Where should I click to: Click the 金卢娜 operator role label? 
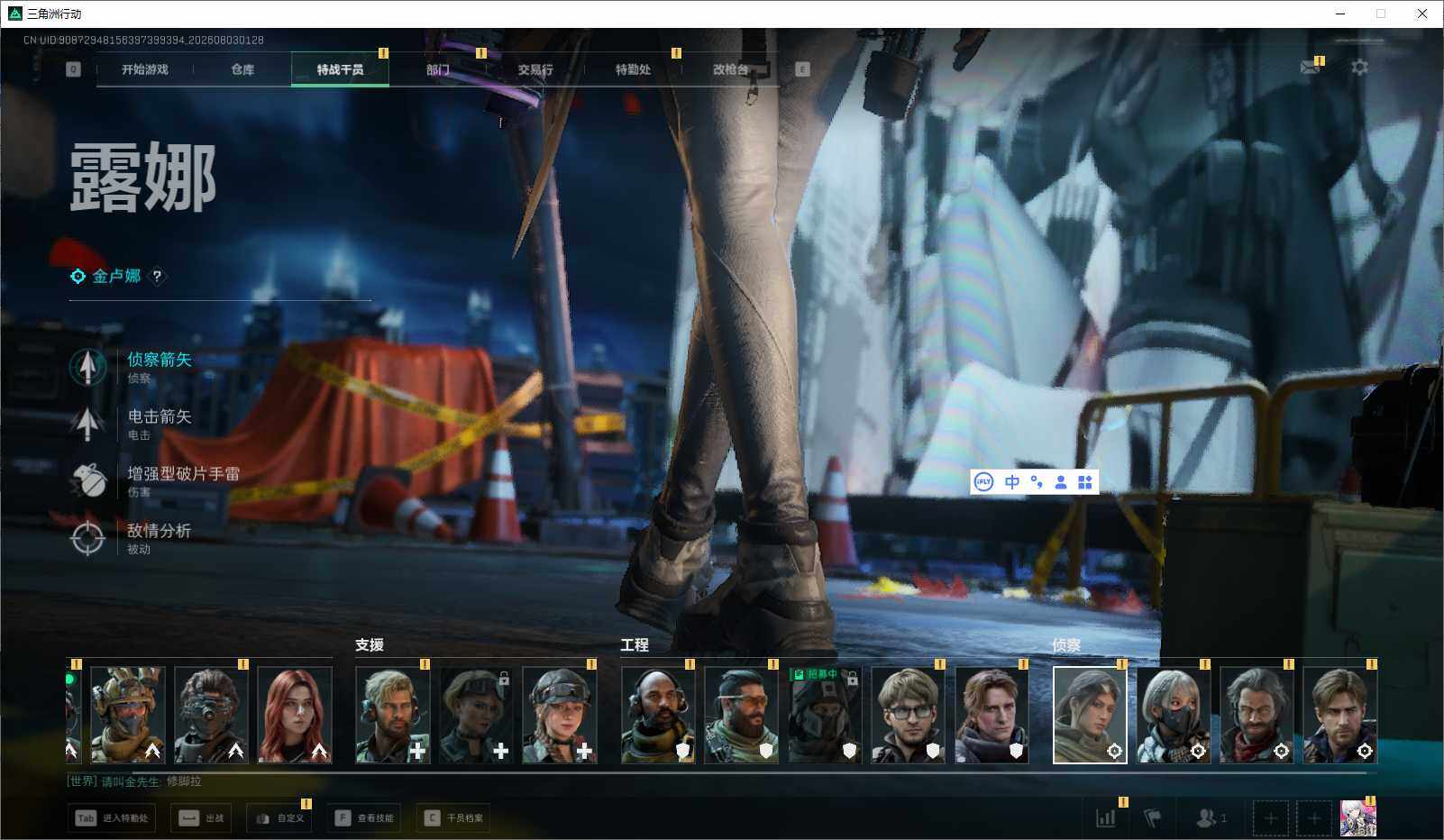pos(116,276)
